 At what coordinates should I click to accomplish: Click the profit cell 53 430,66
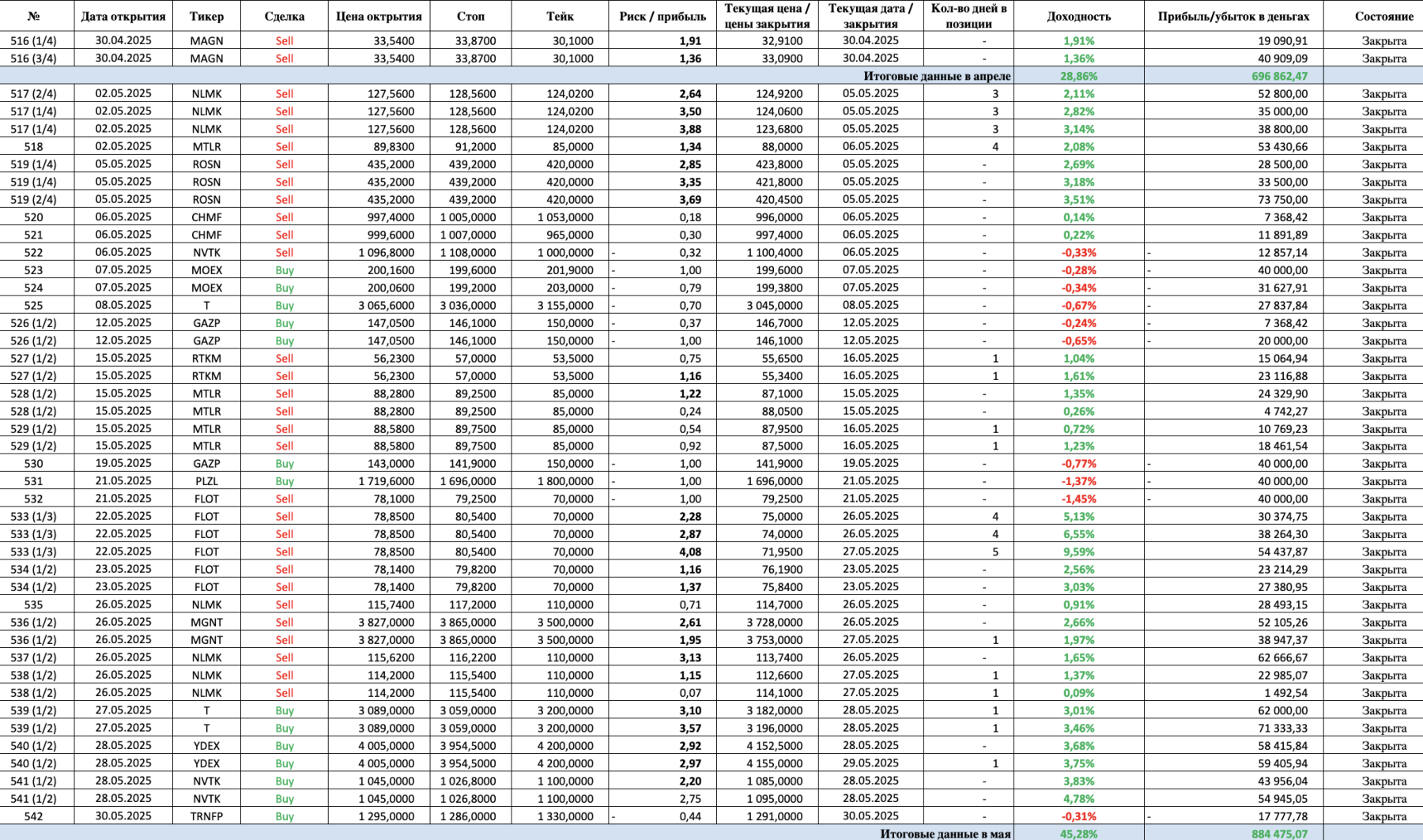coord(1233,146)
